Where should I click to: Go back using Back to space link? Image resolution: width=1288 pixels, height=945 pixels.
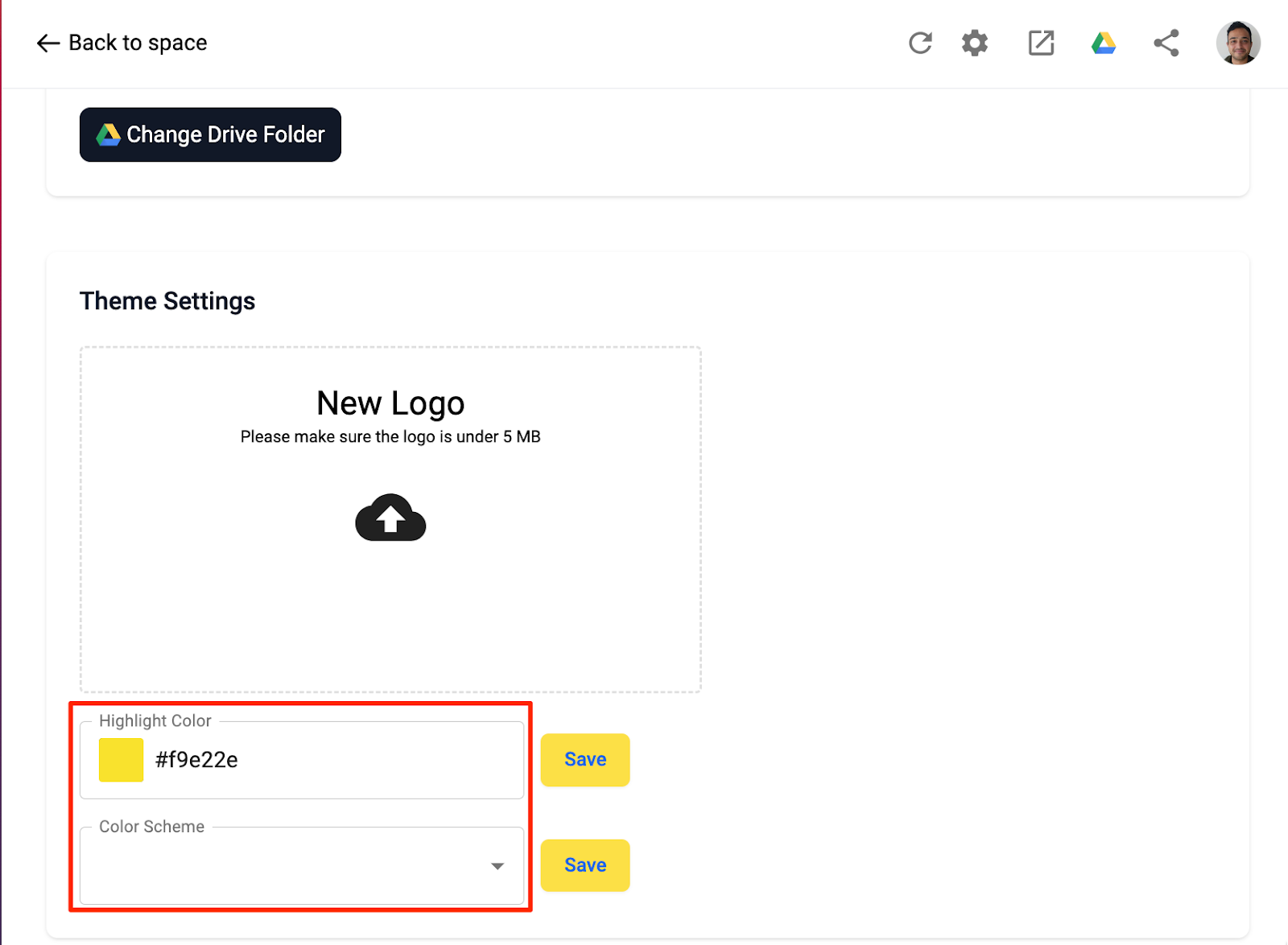[x=122, y=43]
